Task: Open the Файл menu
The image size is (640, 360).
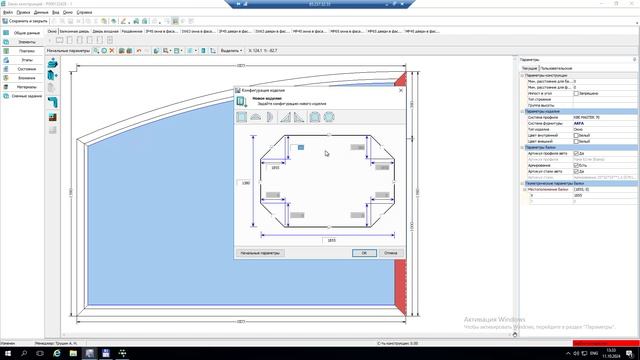Action: (x=8, y=12)
